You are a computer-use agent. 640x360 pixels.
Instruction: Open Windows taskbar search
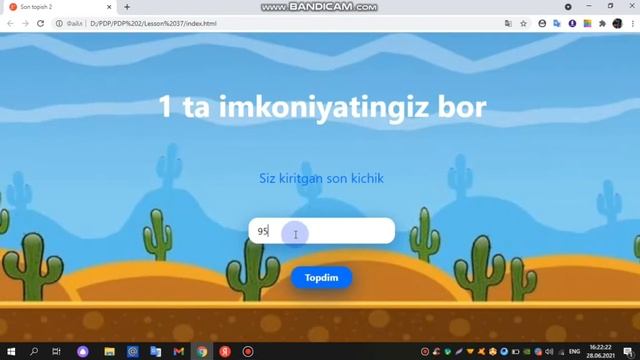click(34, 351)
